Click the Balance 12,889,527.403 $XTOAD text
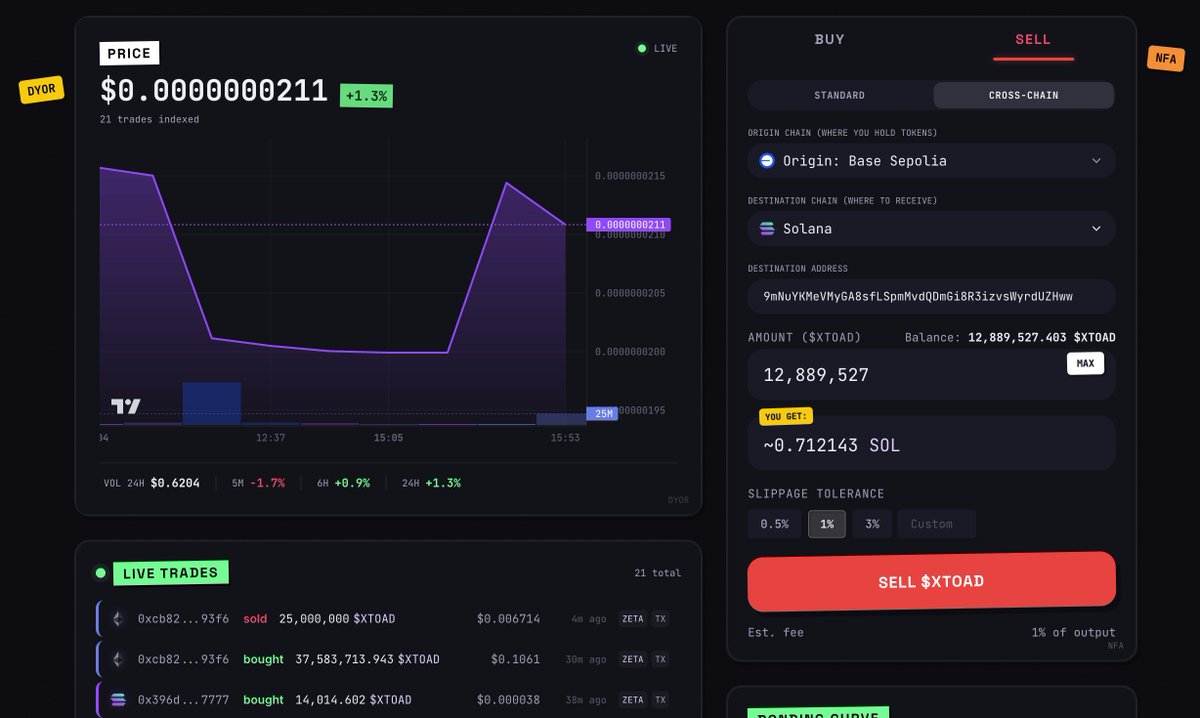This screenshot has height=718, width=1200. click(1010, 338)
